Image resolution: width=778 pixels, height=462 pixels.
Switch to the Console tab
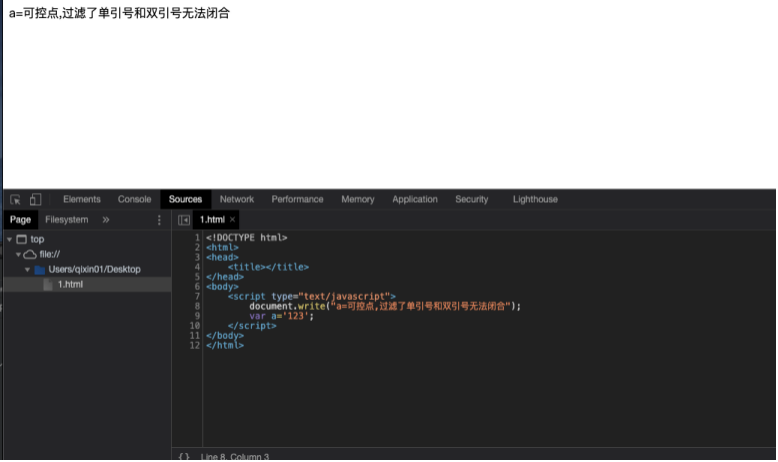click(134, 199)
